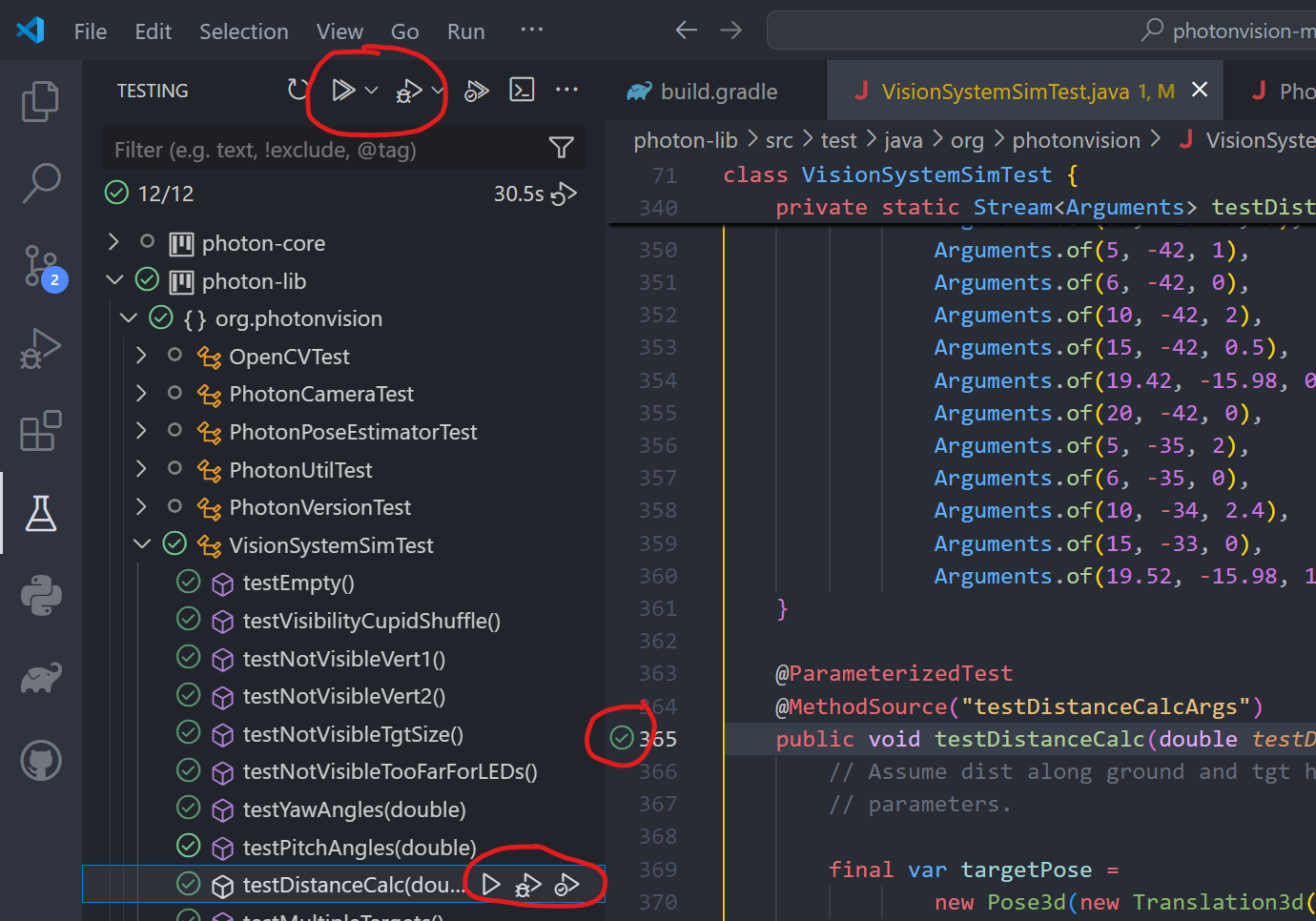This screenshot has height=921, width=1316.
Task: Run testDistanceCalc using its inline run icon
Action: pos(491,884)
